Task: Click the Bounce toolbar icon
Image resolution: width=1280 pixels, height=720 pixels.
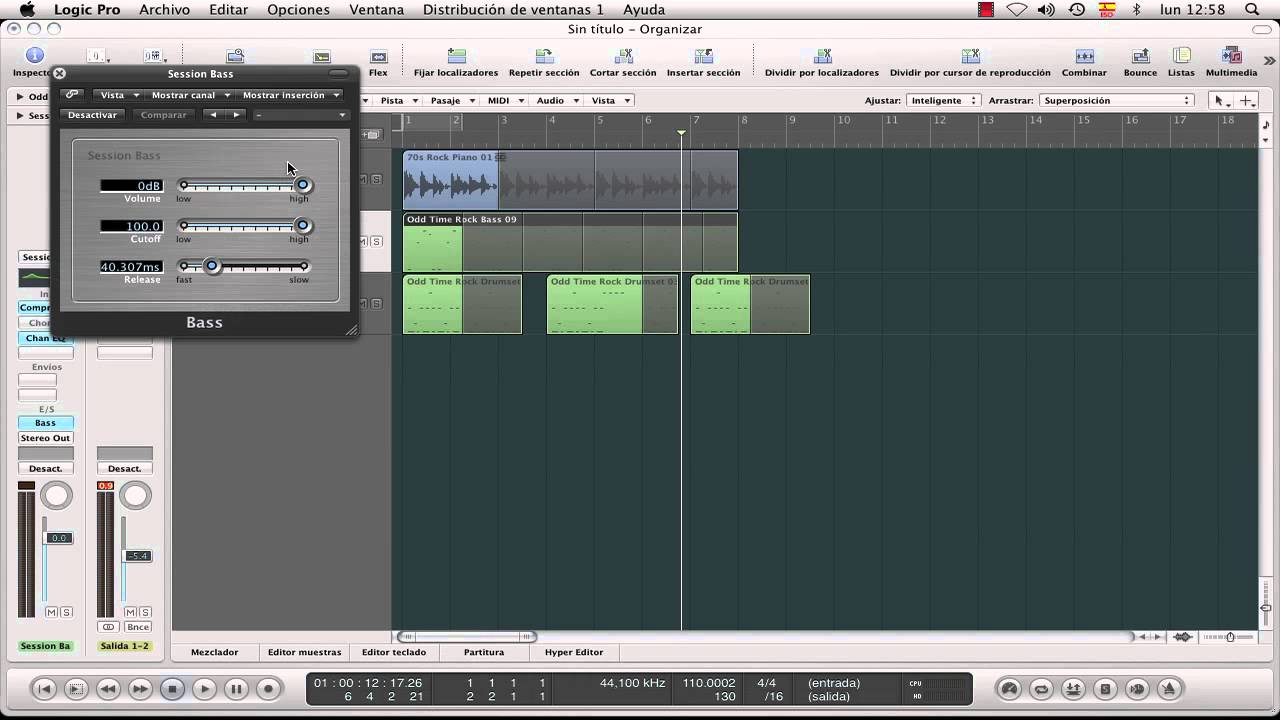Action: click(1140, 57)
